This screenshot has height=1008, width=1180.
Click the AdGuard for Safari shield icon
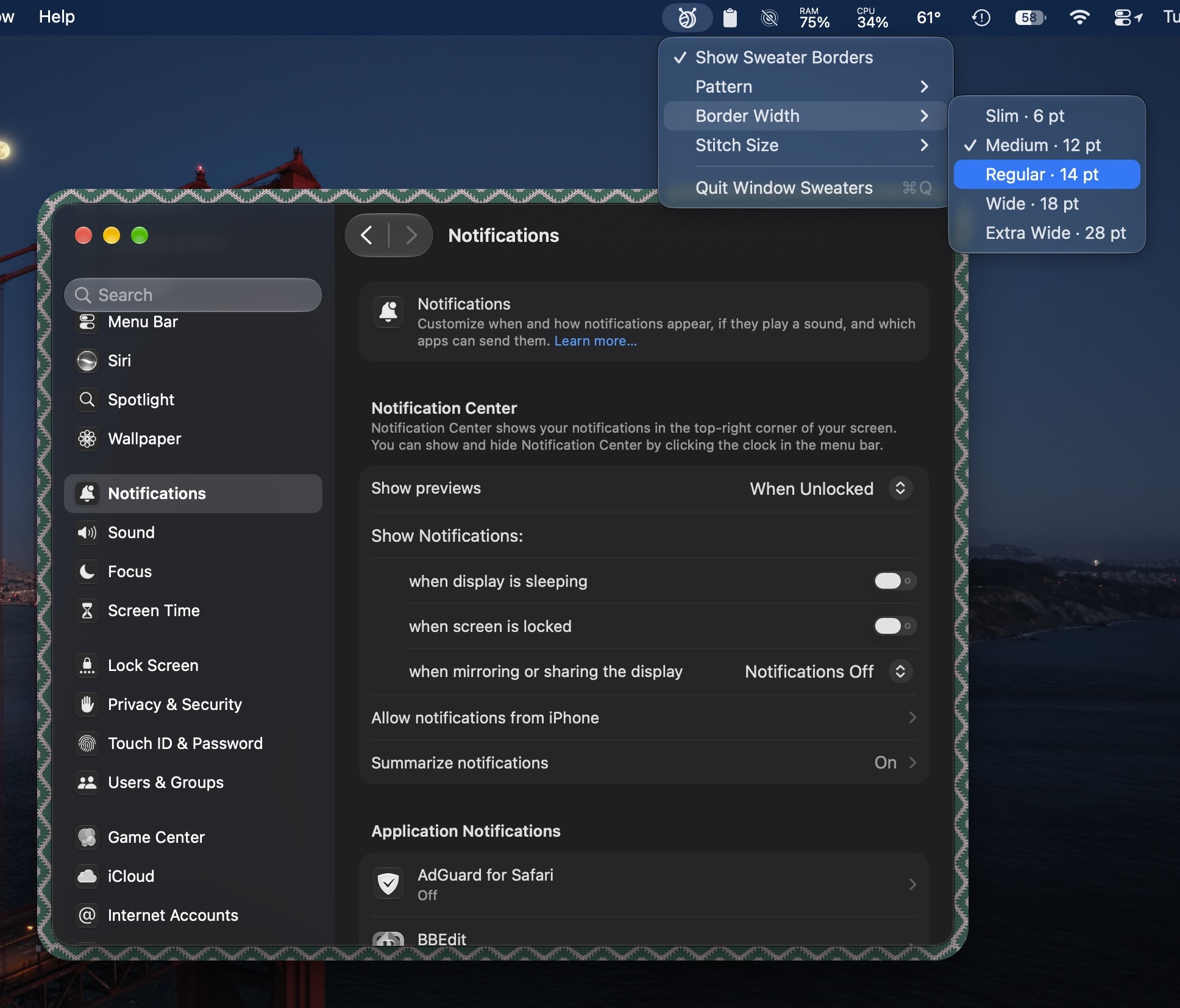pyautogui.click(x=388, y=884)
